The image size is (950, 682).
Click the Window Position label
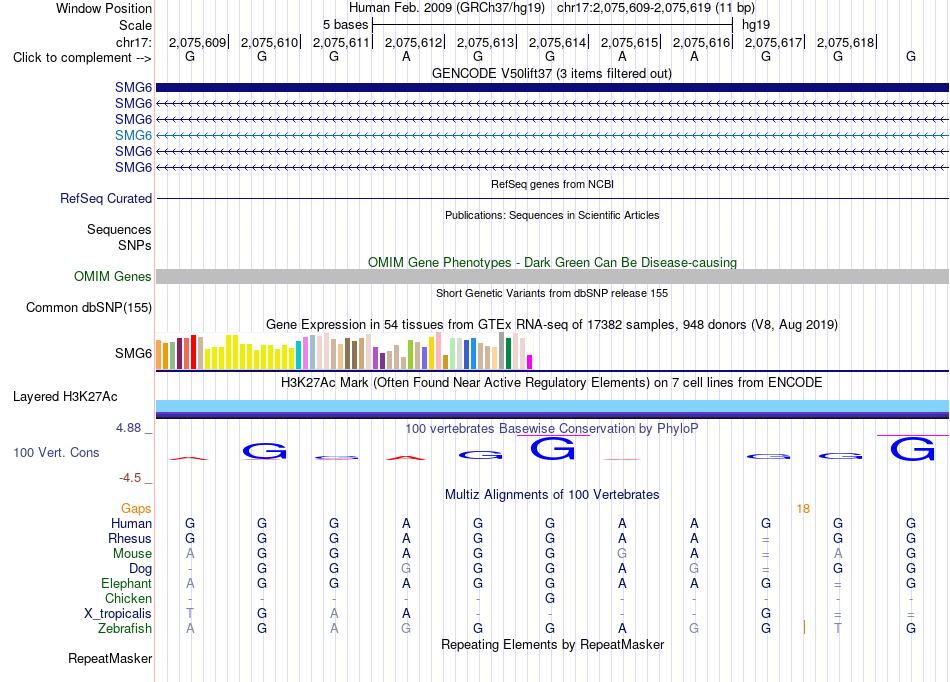click(104, 8)
